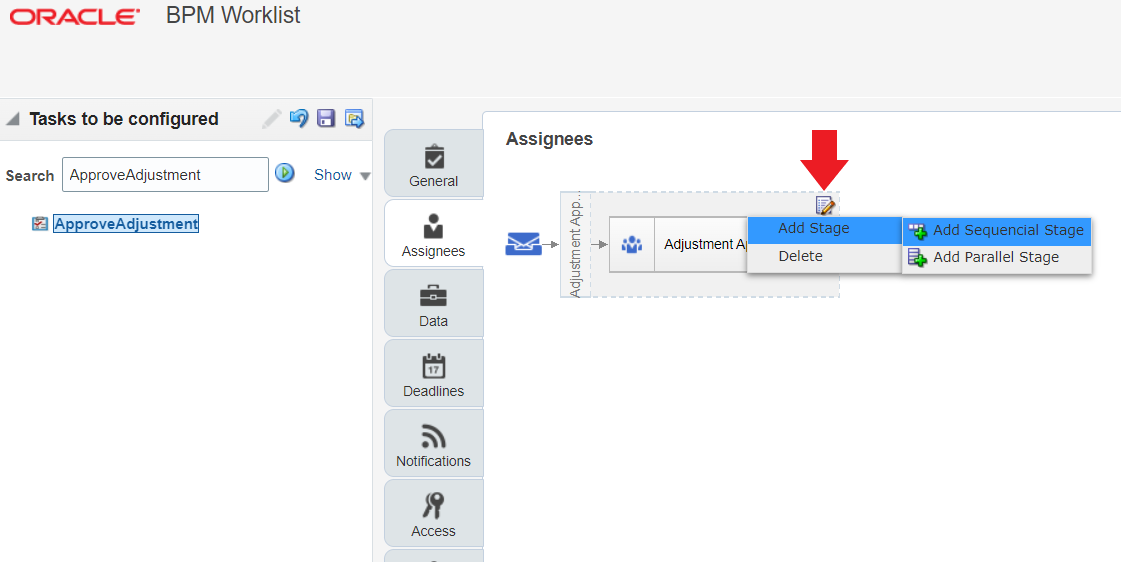1121x562 pixels.
Task: Go to the Deadlines tab
Action: [434, 374]
